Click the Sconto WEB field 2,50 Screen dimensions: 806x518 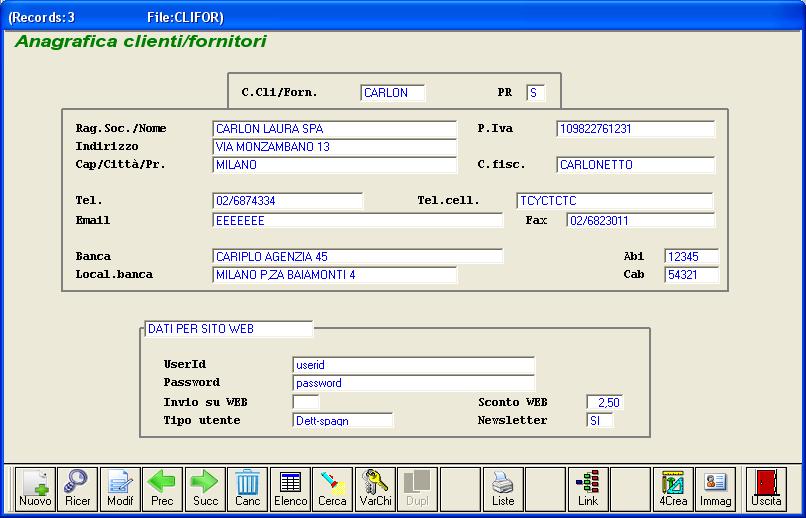click(x=605, y=402)
